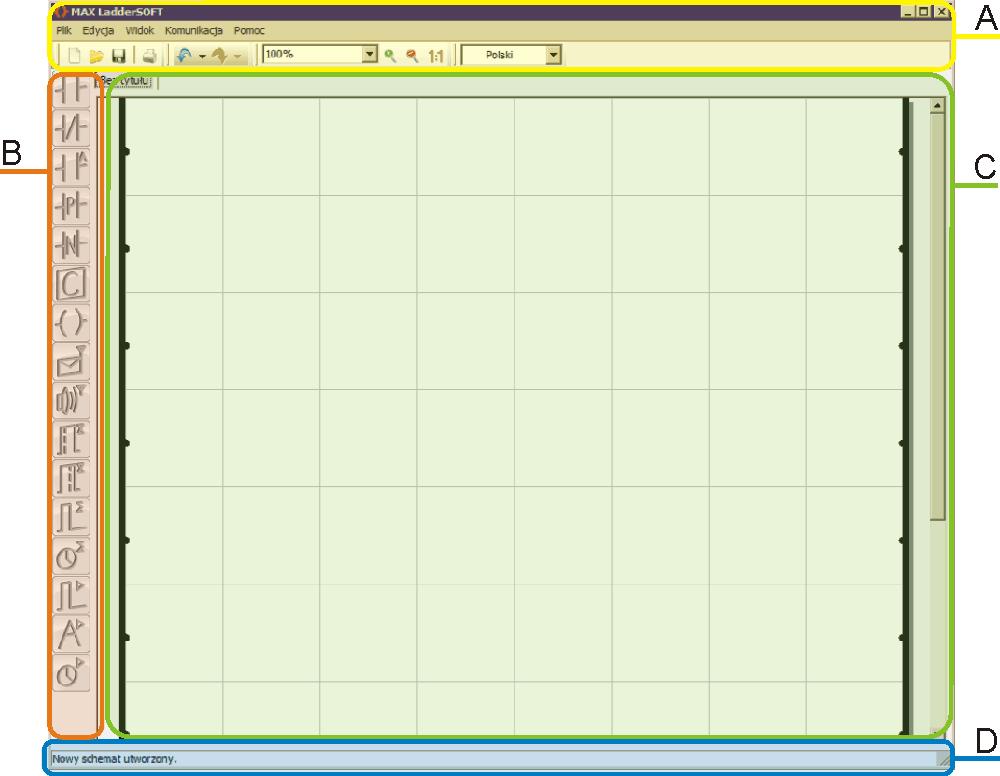Screen dimensions: 1000x776
Task: Select the normally open contact tool
Action: point(71,91)
